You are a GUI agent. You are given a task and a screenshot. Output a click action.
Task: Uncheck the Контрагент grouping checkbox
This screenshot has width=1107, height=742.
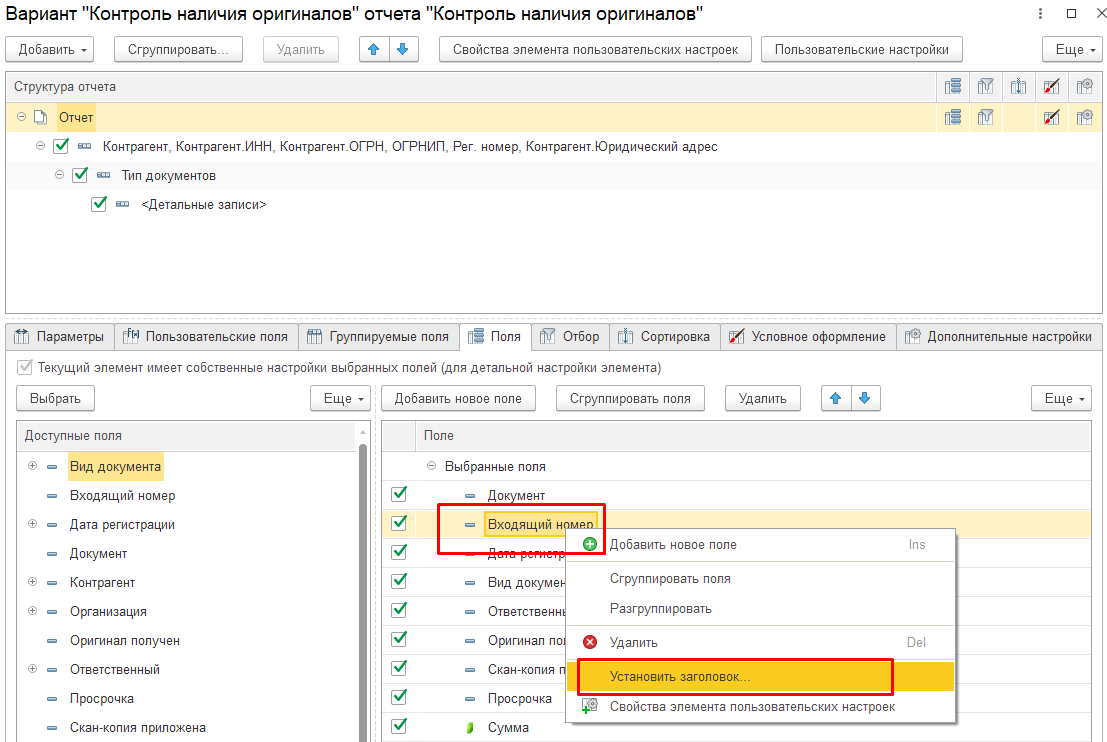61,145
